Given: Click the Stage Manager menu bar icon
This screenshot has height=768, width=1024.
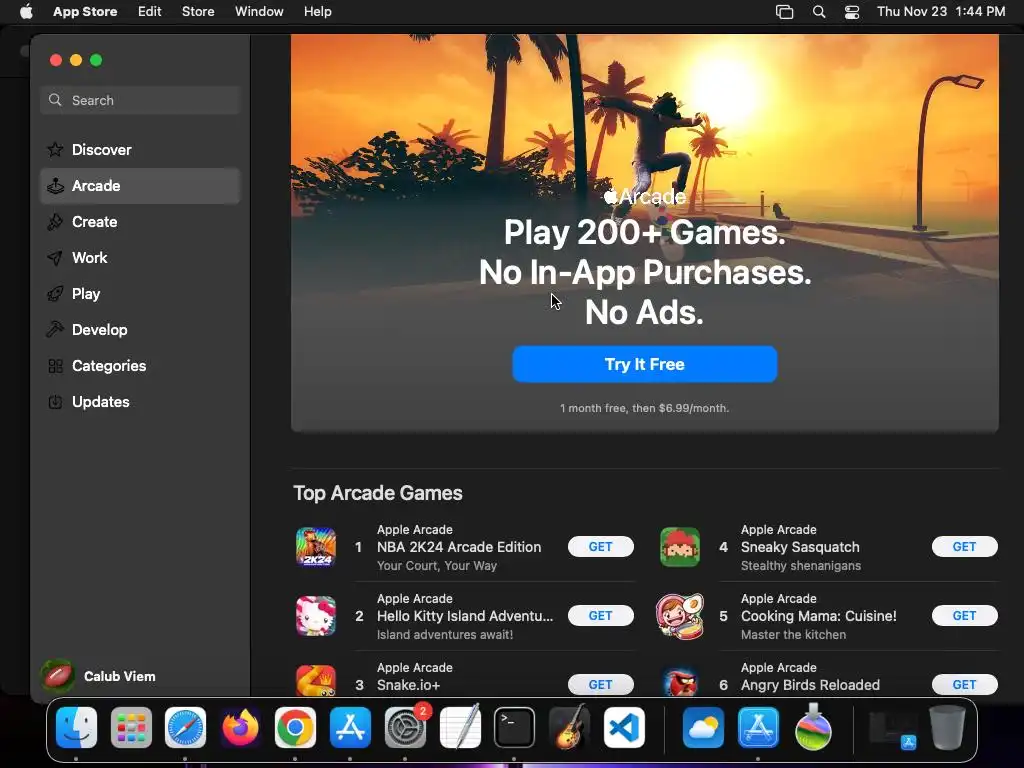Looking at the screenshot, I should tap(784, 12).
